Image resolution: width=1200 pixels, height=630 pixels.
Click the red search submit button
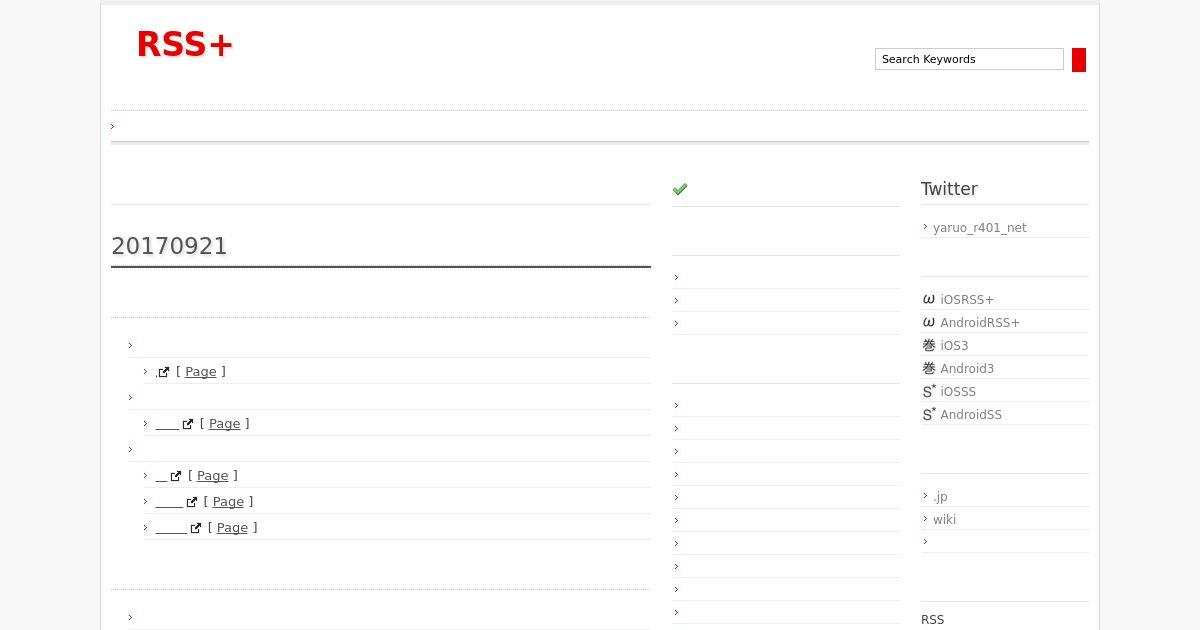coord(1079,60)
